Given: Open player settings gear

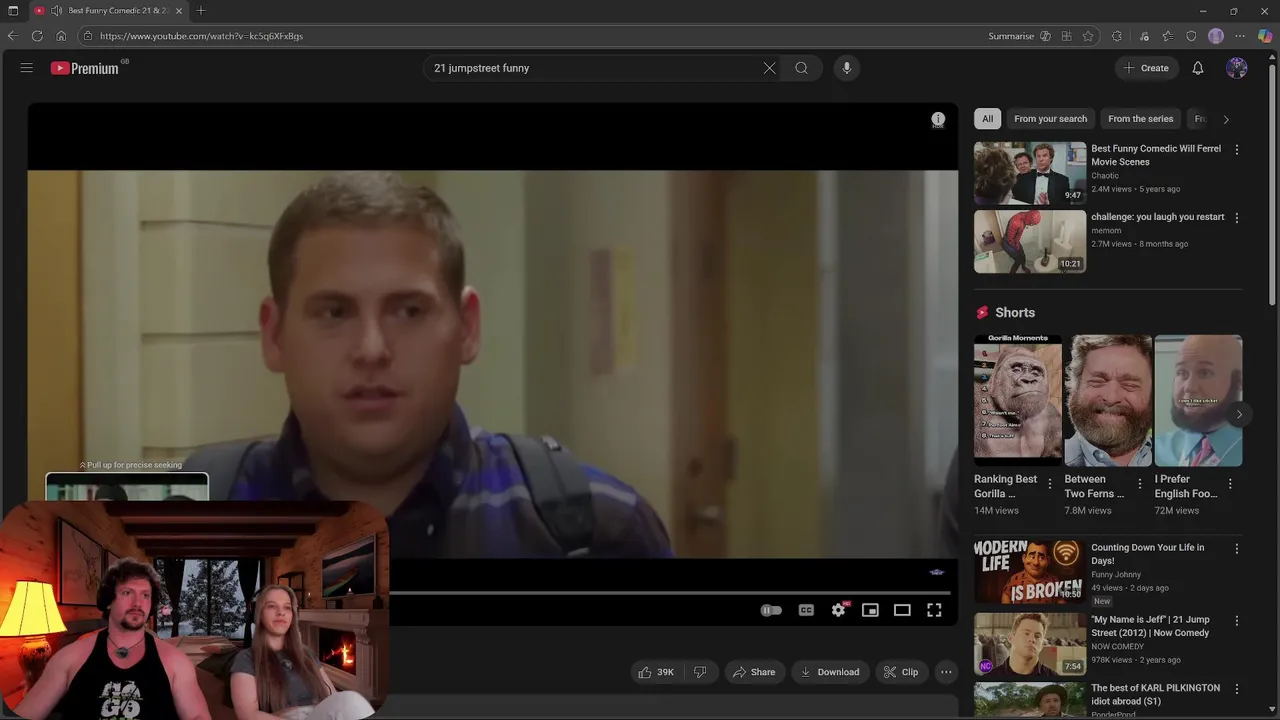Looking at the screenshot, I should [838, 610].
